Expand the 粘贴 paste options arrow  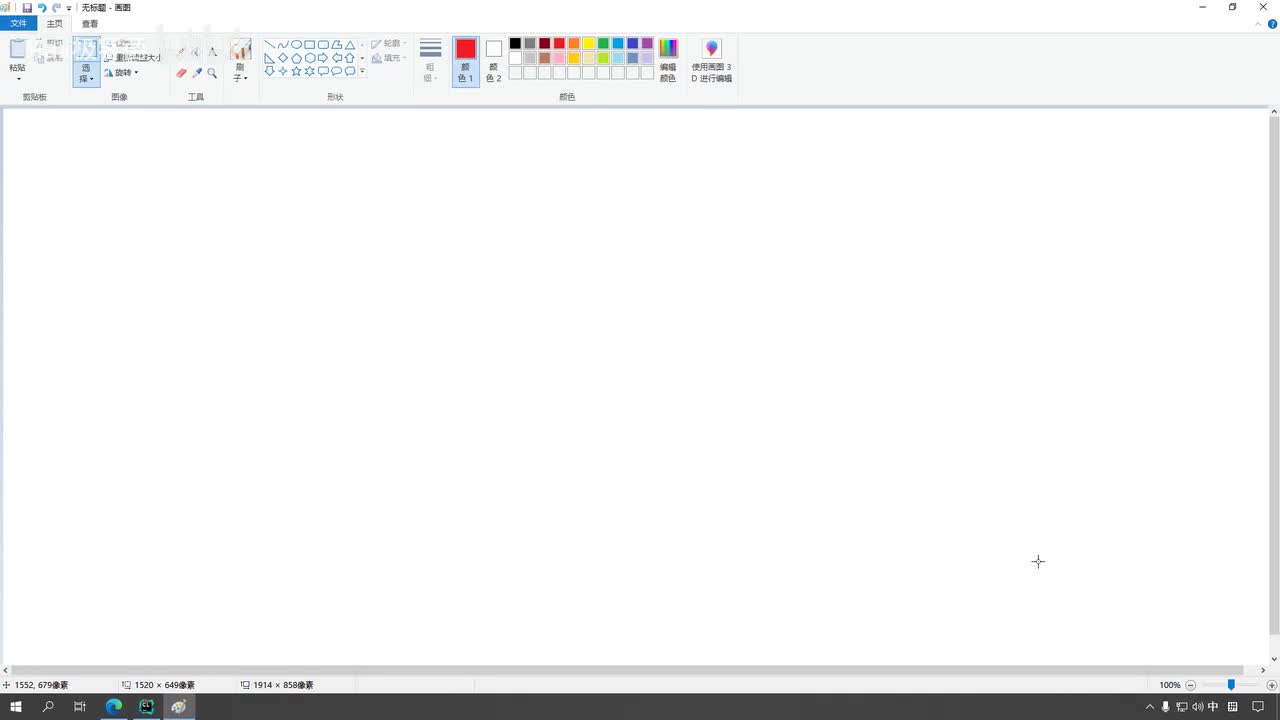(x=18, y=78)
